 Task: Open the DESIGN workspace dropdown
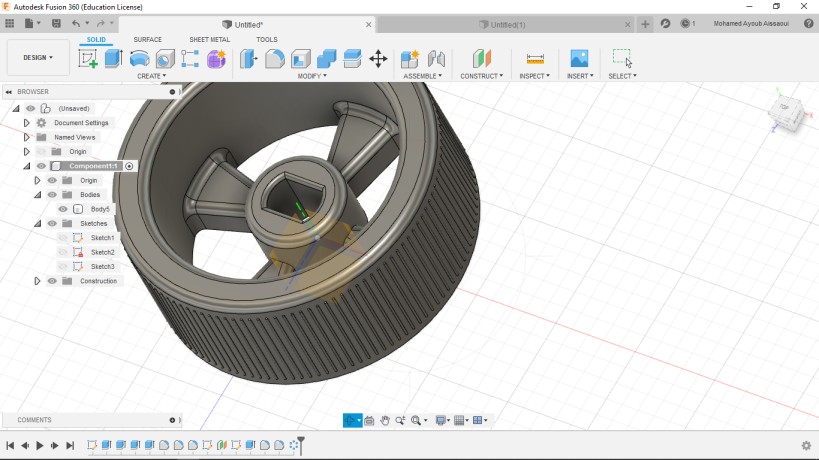[x=38, y=57]
